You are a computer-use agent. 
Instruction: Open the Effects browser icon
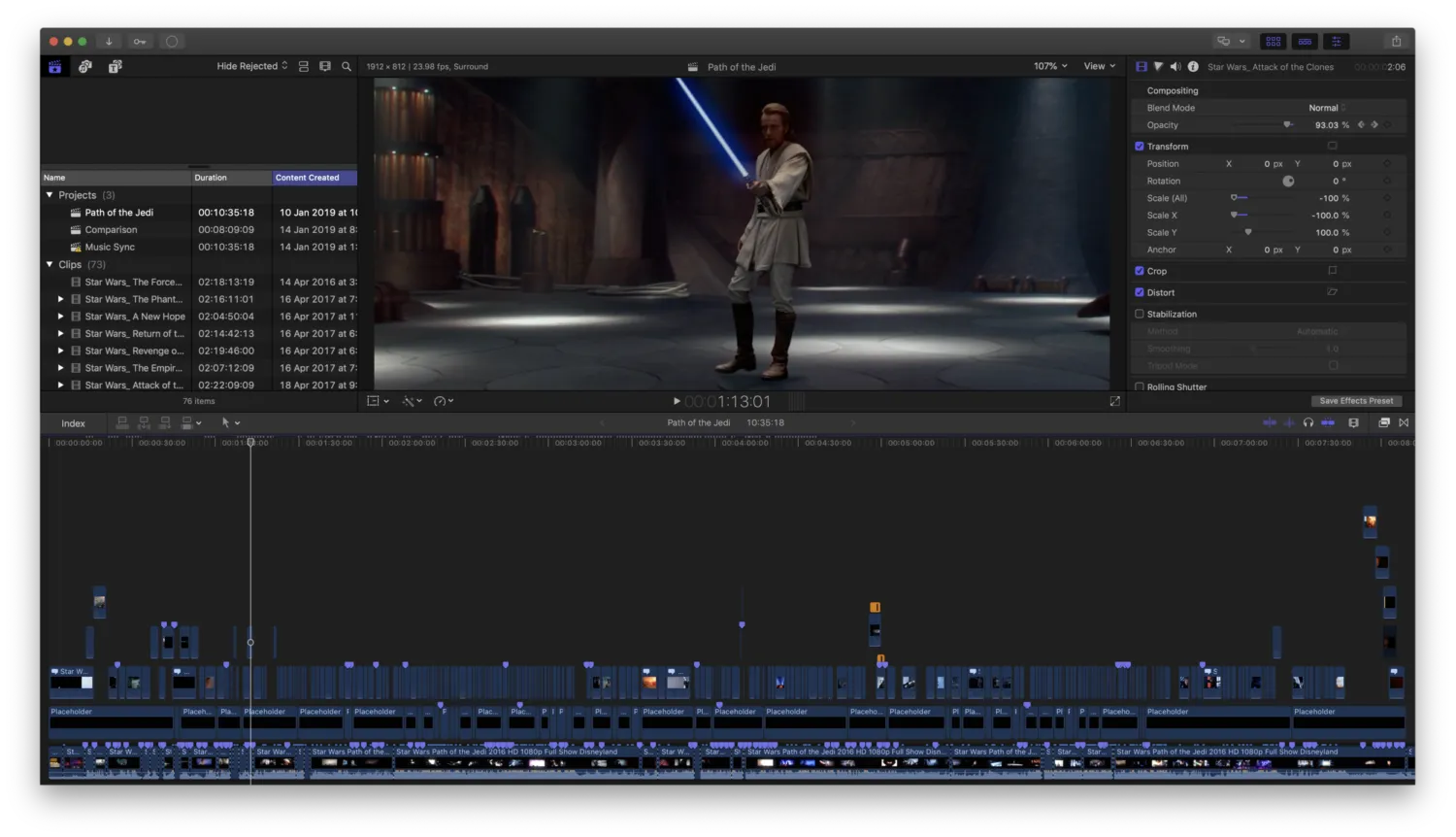1384,422
